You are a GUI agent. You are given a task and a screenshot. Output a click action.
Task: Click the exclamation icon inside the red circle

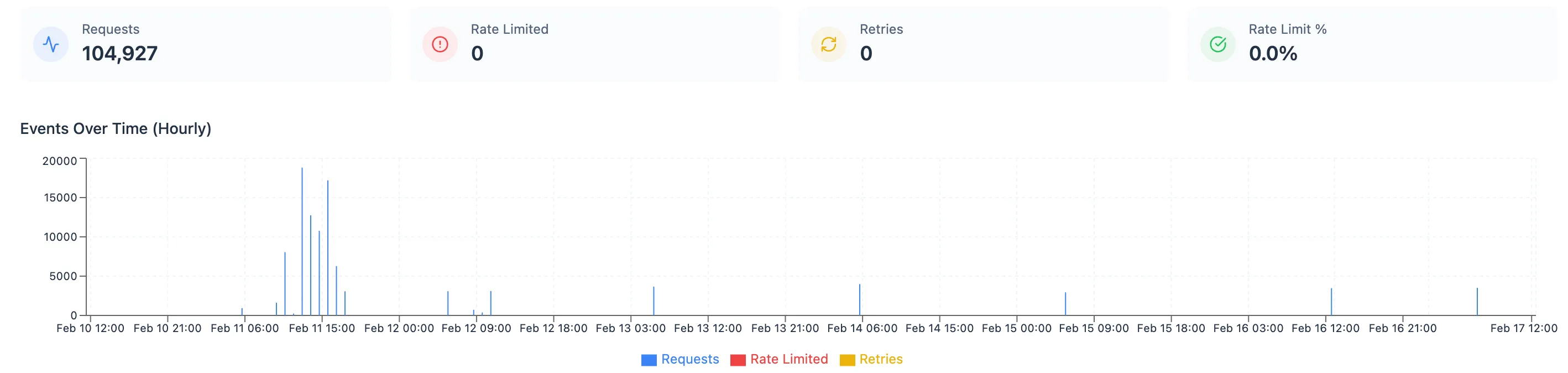pos(440,43)
